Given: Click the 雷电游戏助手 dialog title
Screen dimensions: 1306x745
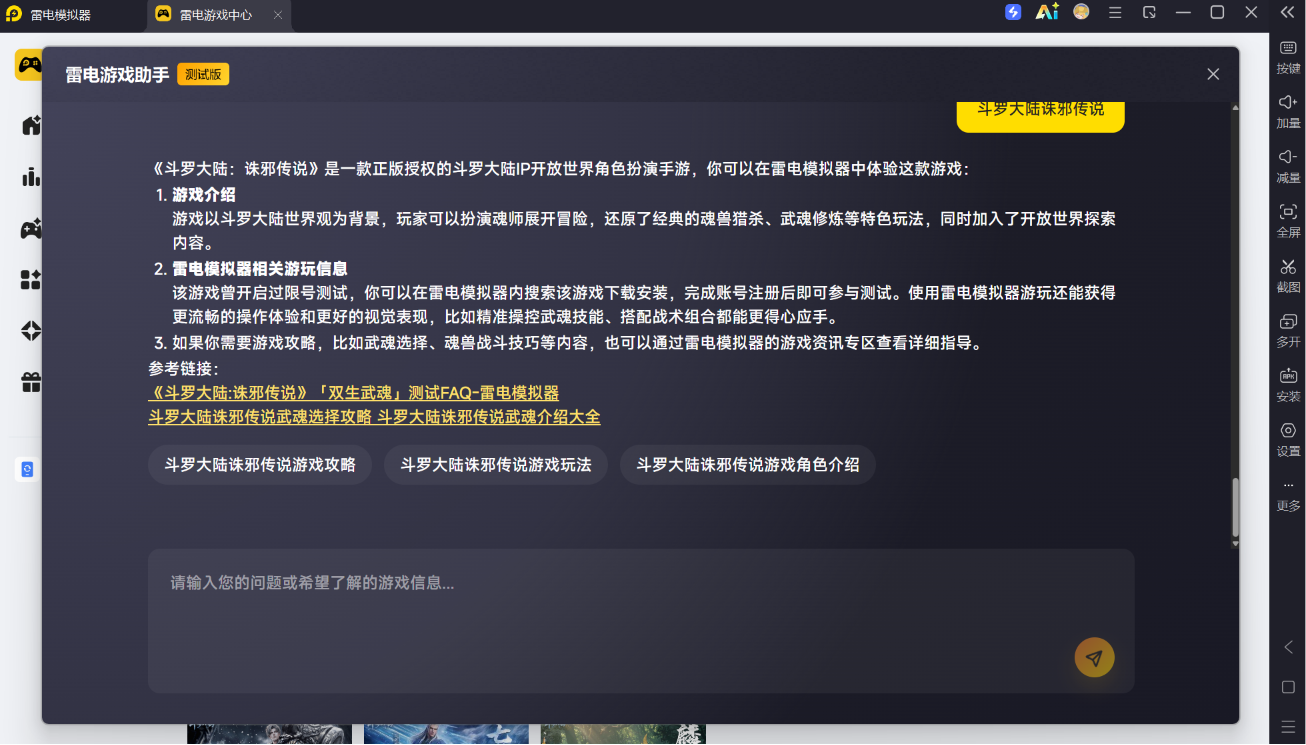Looking at the screenshot, I should pyautogui.click(x=117, y=75).
